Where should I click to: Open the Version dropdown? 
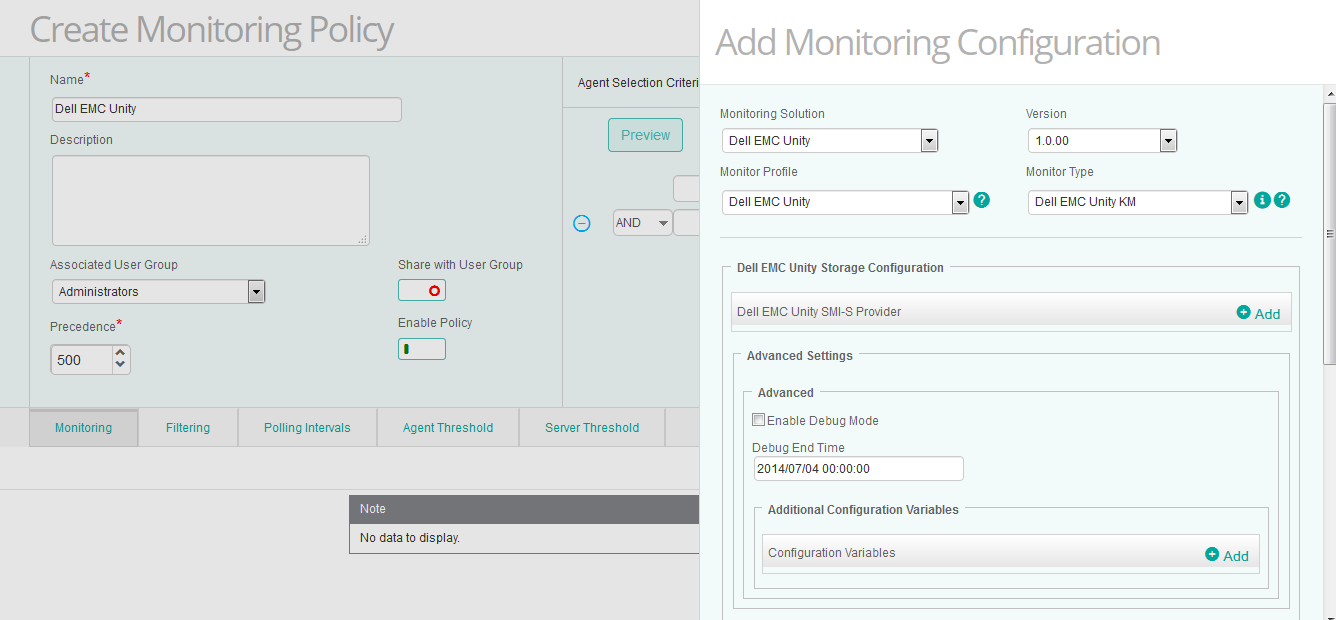coord(1167,140)
